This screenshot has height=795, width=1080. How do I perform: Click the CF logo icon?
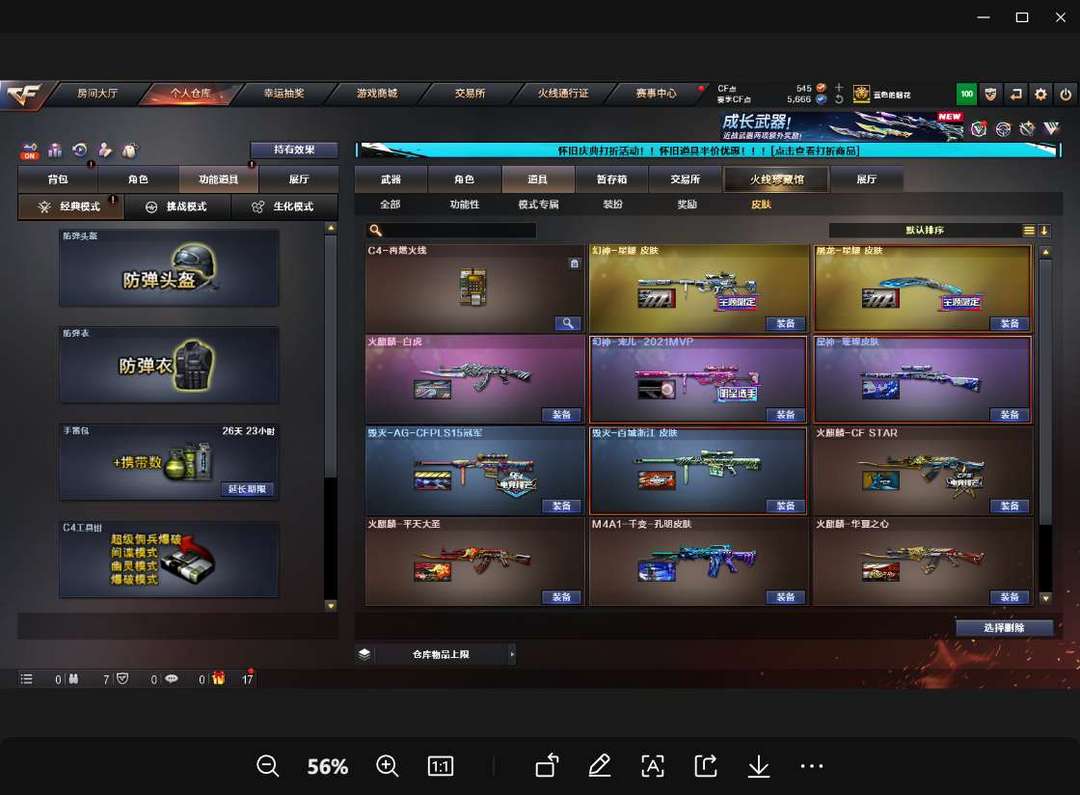24,94
